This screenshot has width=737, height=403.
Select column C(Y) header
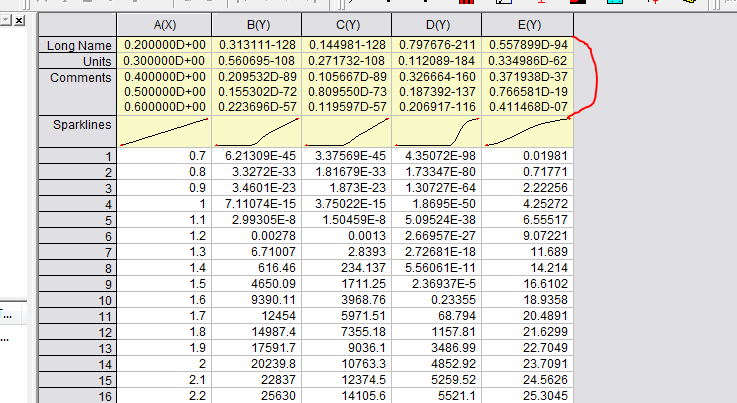[346, 25]
